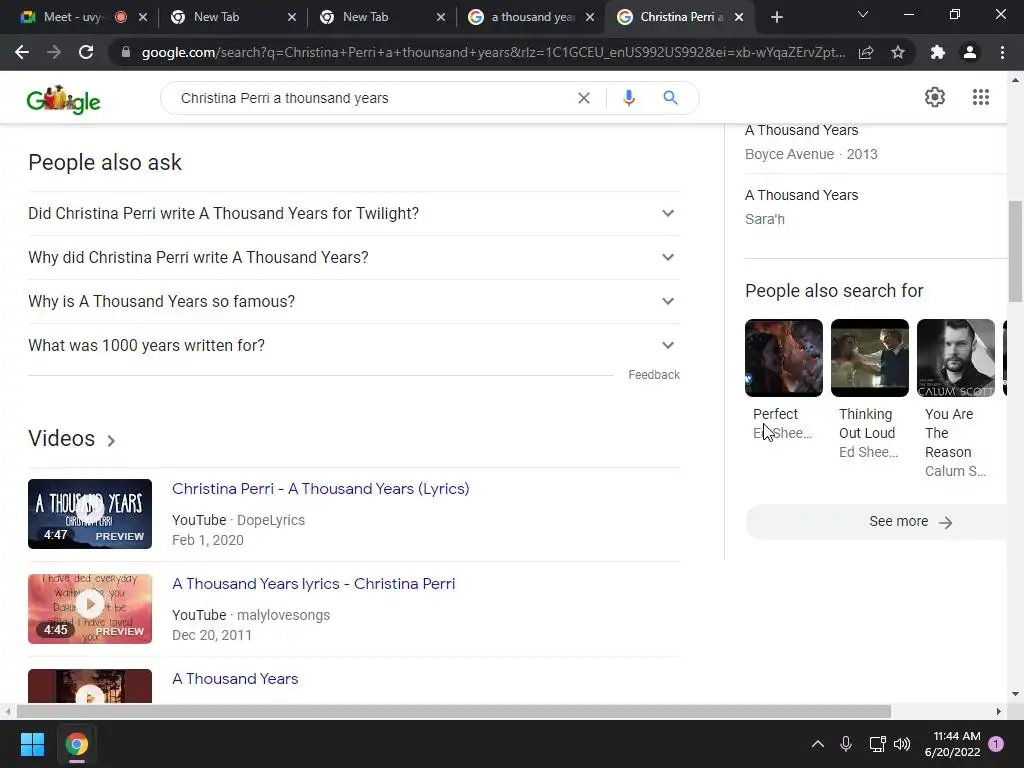The image size is (1024, 768).
Task: Open 'Thinking Out Loud' thumbnail
Action: [x=870, y=358]
